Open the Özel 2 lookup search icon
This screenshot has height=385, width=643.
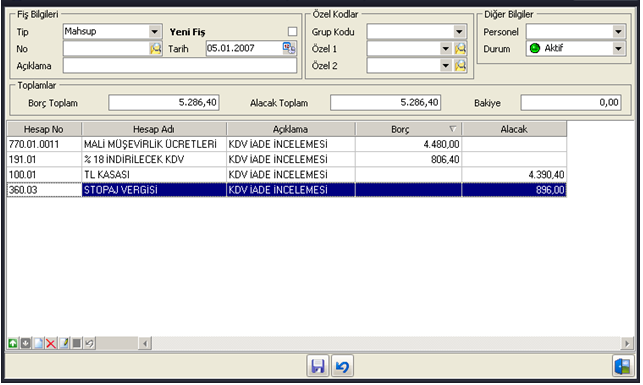pos(460,66)
